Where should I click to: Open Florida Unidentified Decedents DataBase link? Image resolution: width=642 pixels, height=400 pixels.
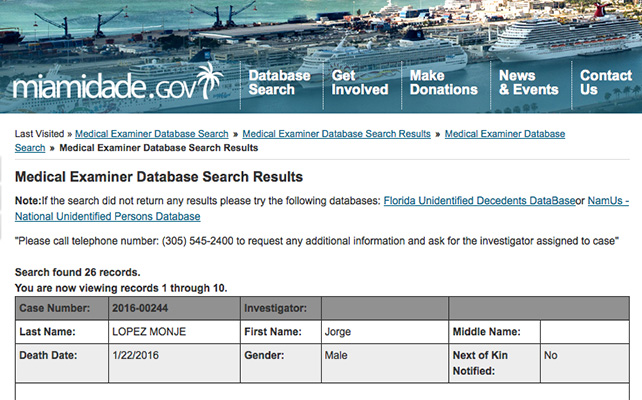(x=479, y=201)
